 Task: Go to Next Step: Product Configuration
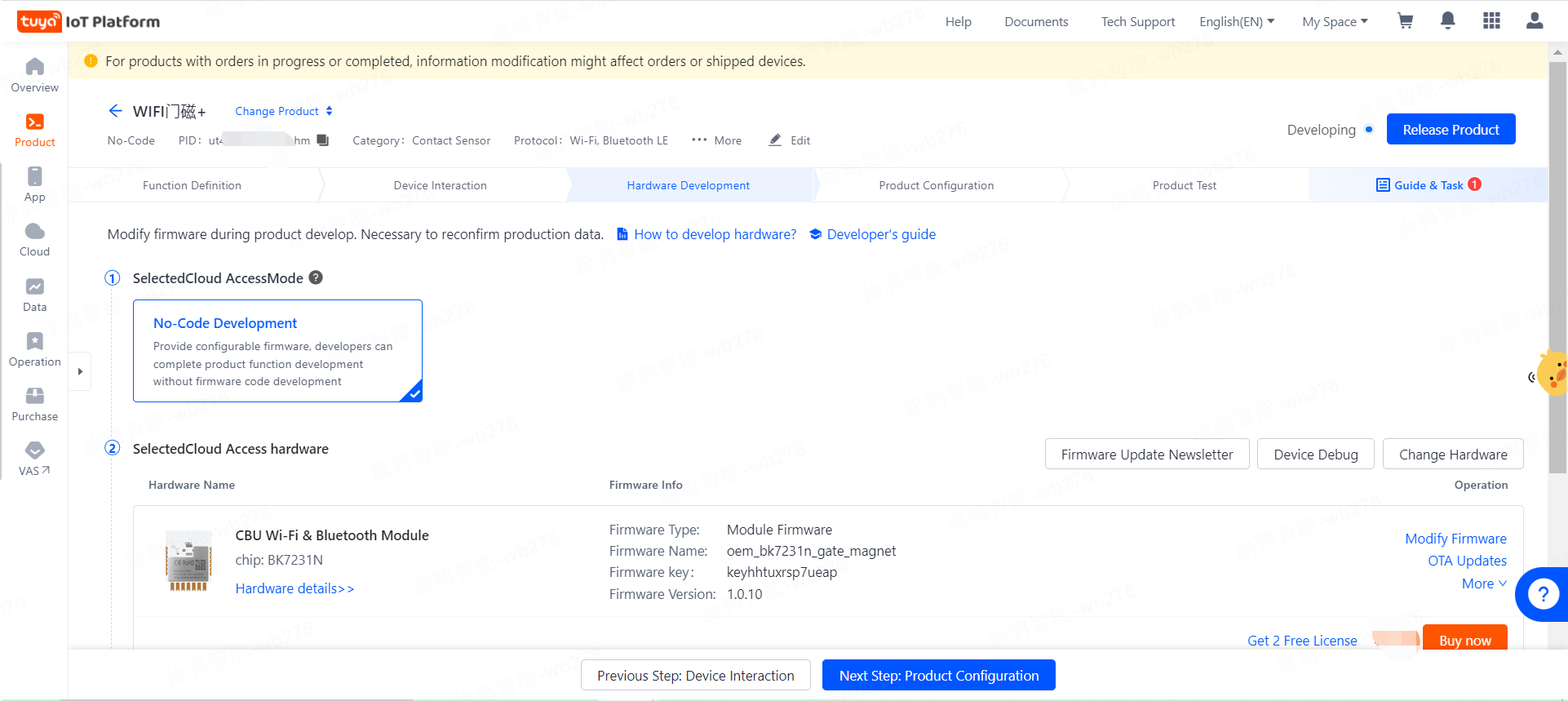click(939, 676)
